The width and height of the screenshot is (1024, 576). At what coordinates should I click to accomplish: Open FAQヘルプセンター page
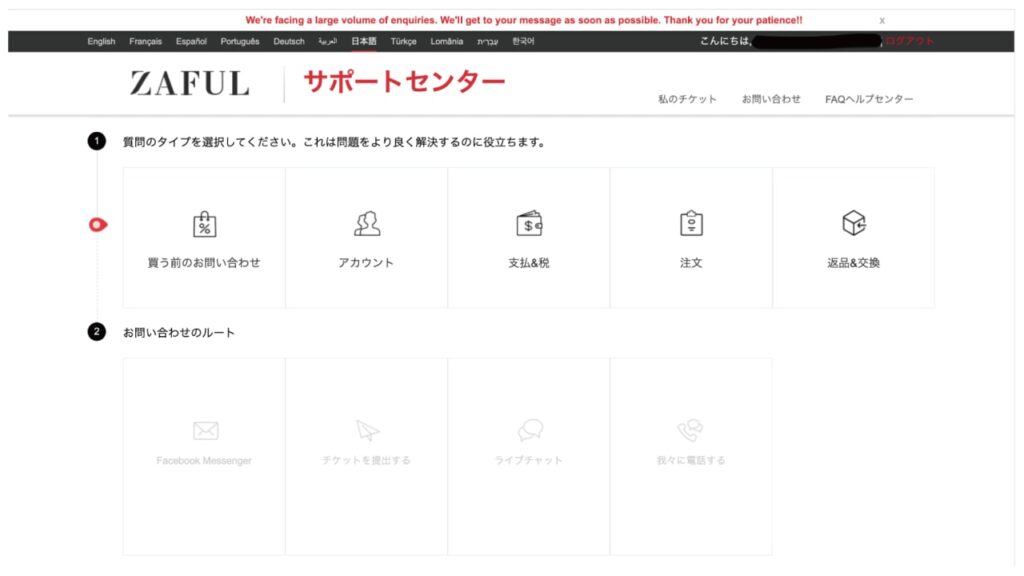[869, 99]
